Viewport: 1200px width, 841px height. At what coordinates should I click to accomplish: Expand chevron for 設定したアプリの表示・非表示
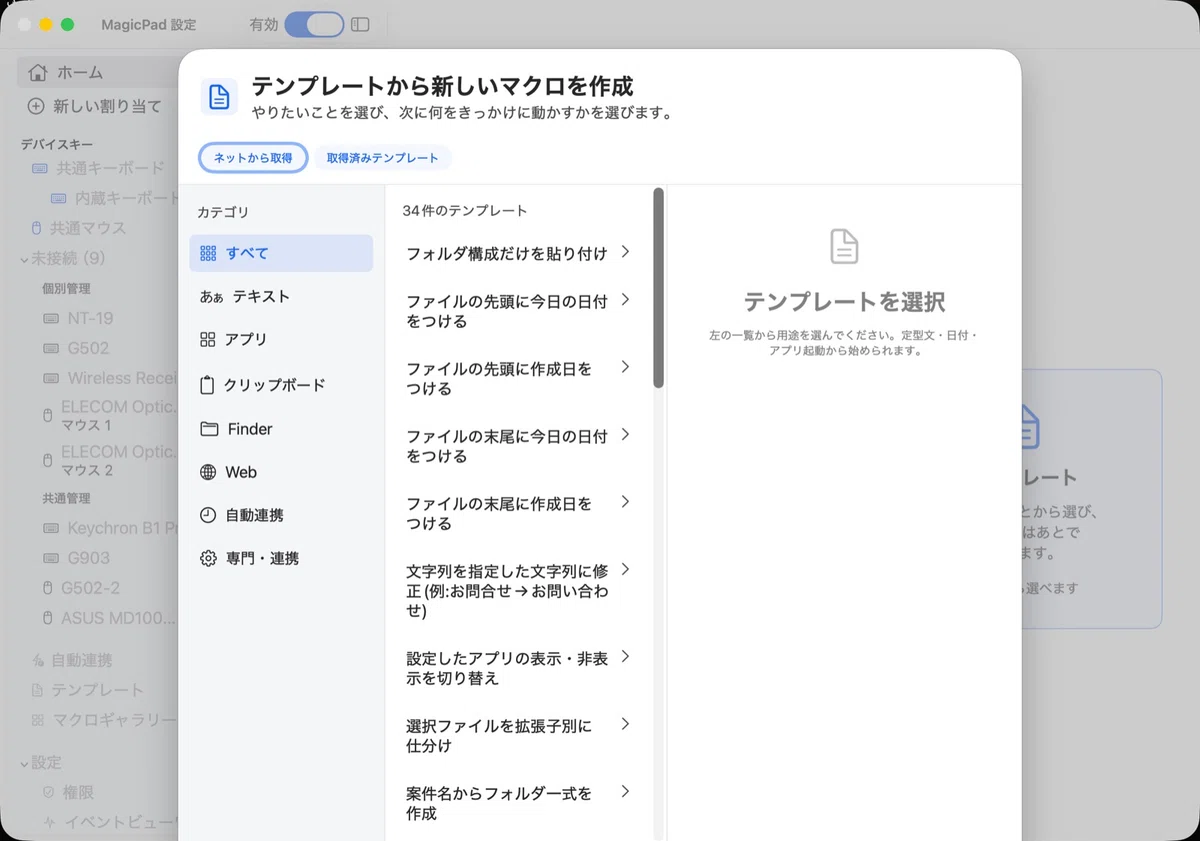click(625, 656)
